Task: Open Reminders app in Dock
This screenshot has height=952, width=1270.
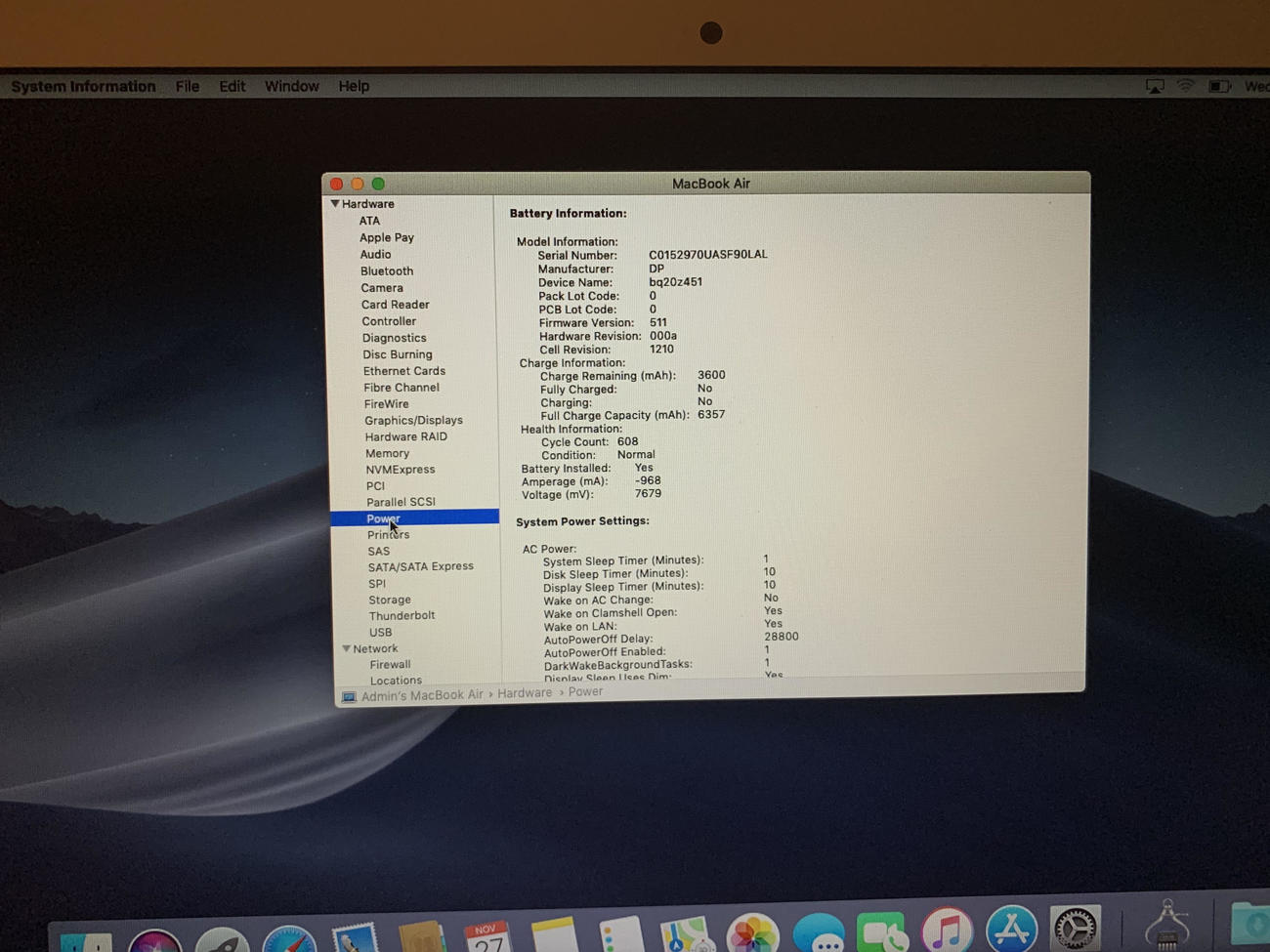Action: click(x=619, y=933)
